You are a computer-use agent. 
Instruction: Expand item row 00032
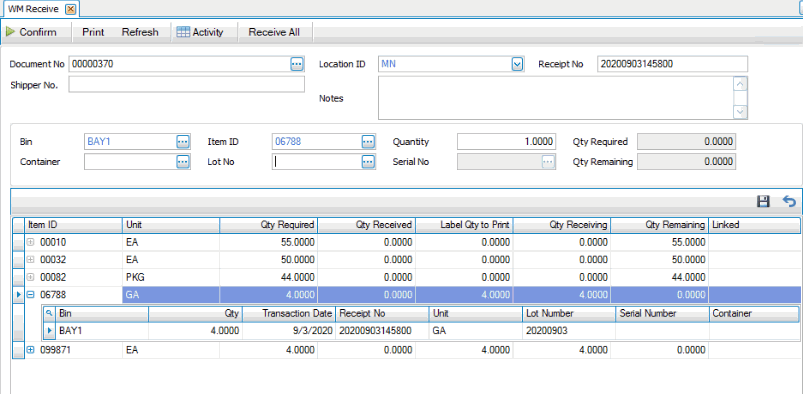(30, 260)
